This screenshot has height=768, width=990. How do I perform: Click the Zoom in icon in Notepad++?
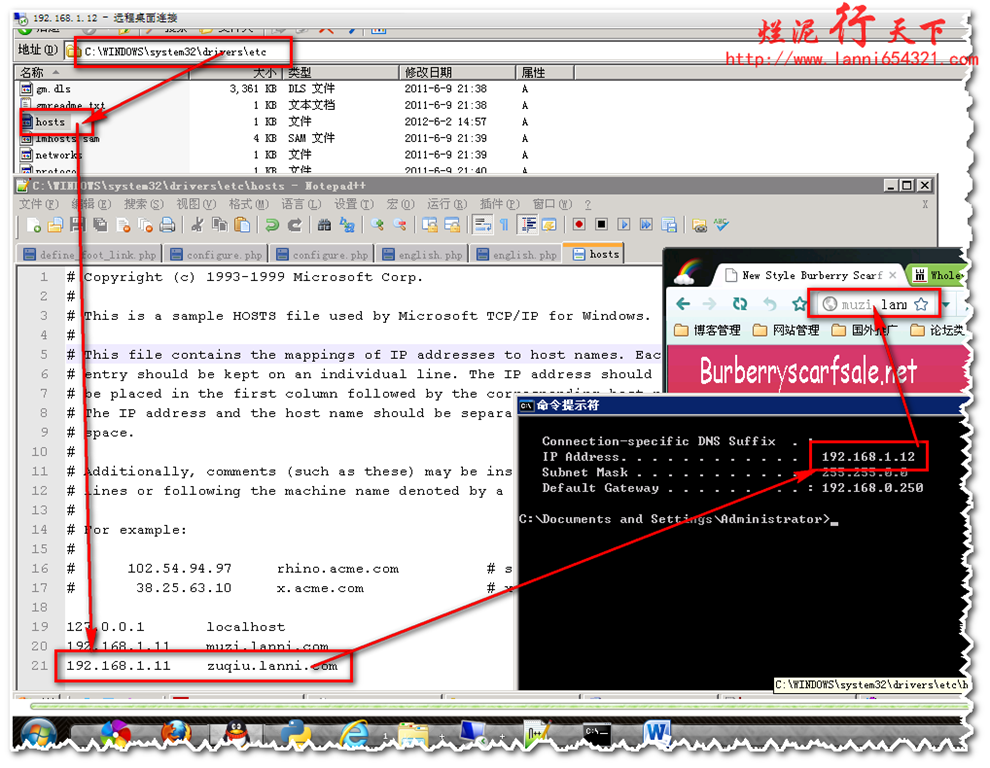378,225
